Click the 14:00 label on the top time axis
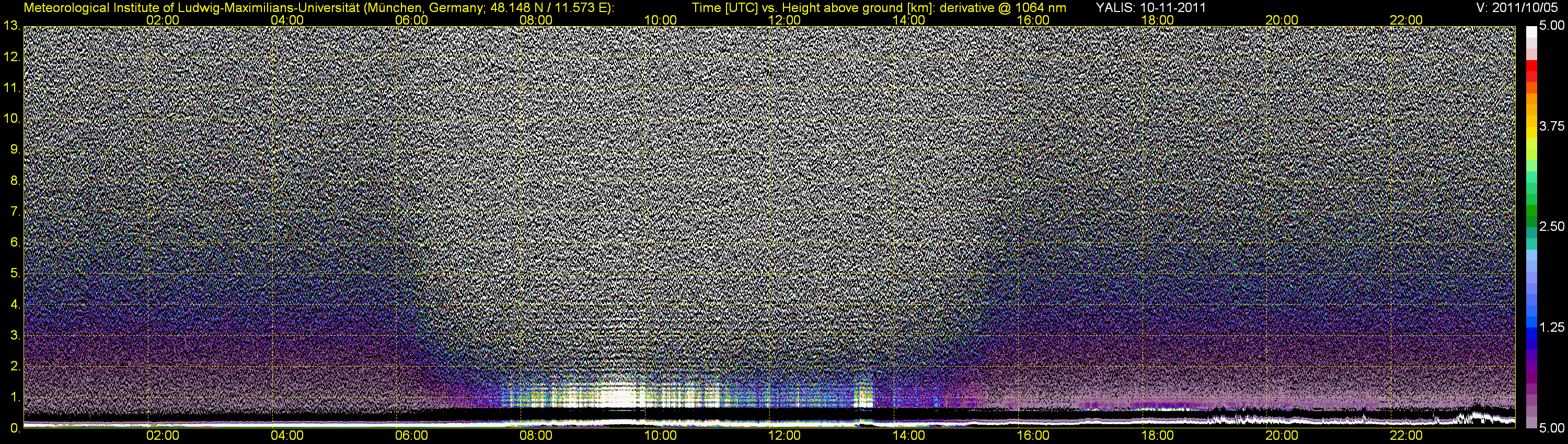The height and width of the screenshot is (444, 1568). tap(909, 20)
